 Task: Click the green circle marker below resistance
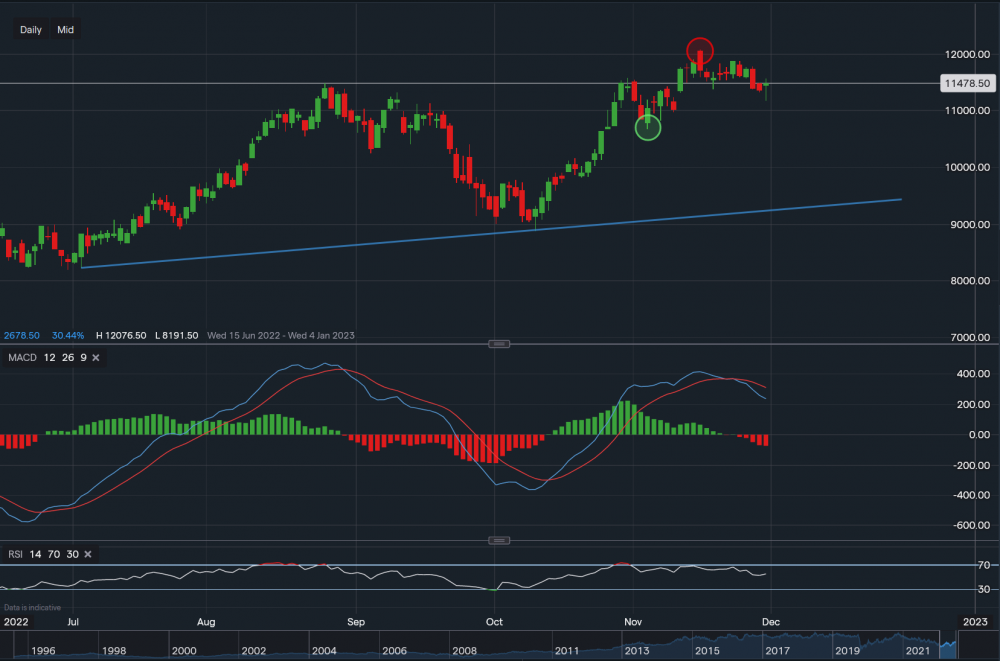pos(648,127)
